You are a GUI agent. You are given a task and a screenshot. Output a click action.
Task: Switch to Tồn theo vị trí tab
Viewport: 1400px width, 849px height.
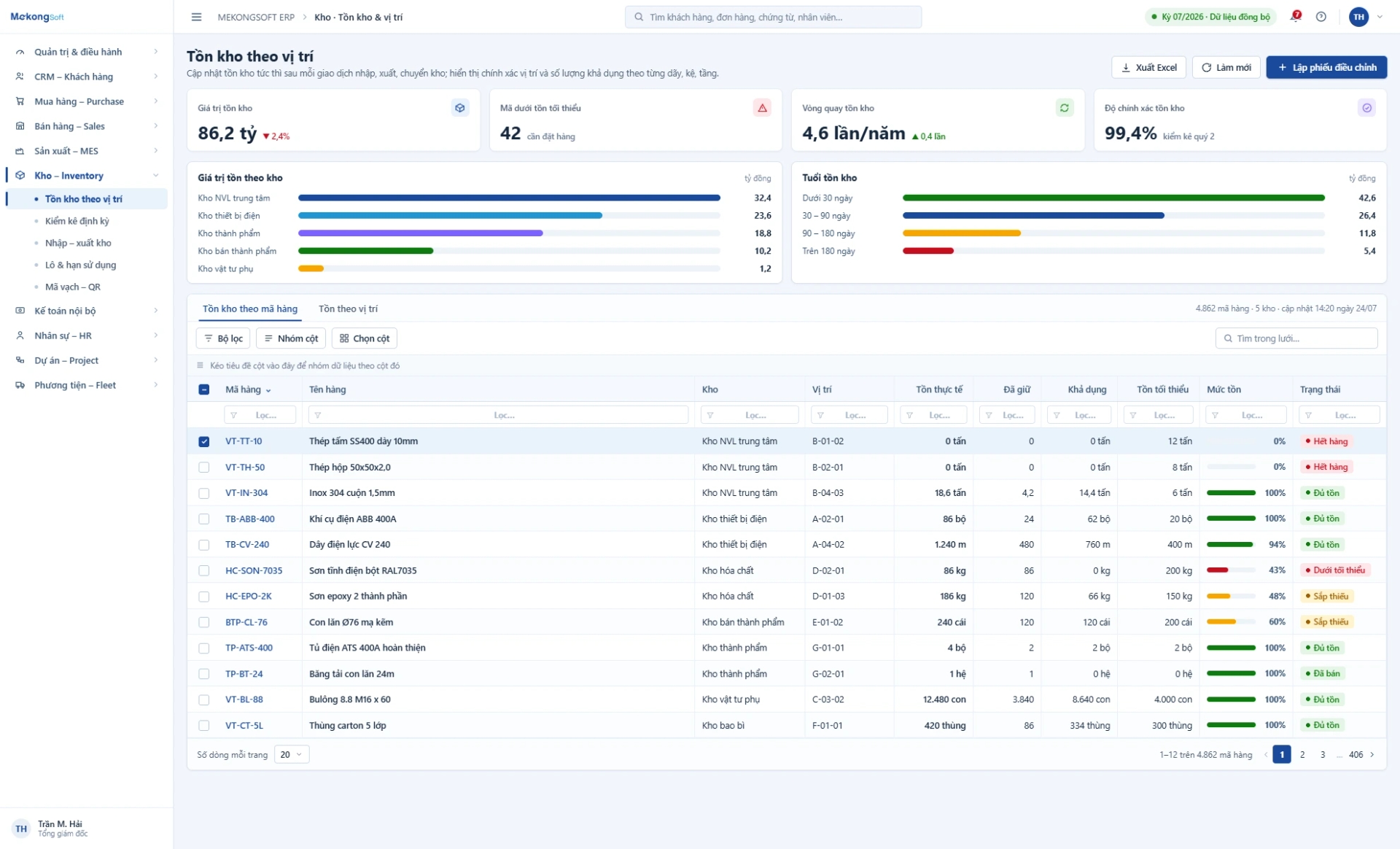pos(348,309)
